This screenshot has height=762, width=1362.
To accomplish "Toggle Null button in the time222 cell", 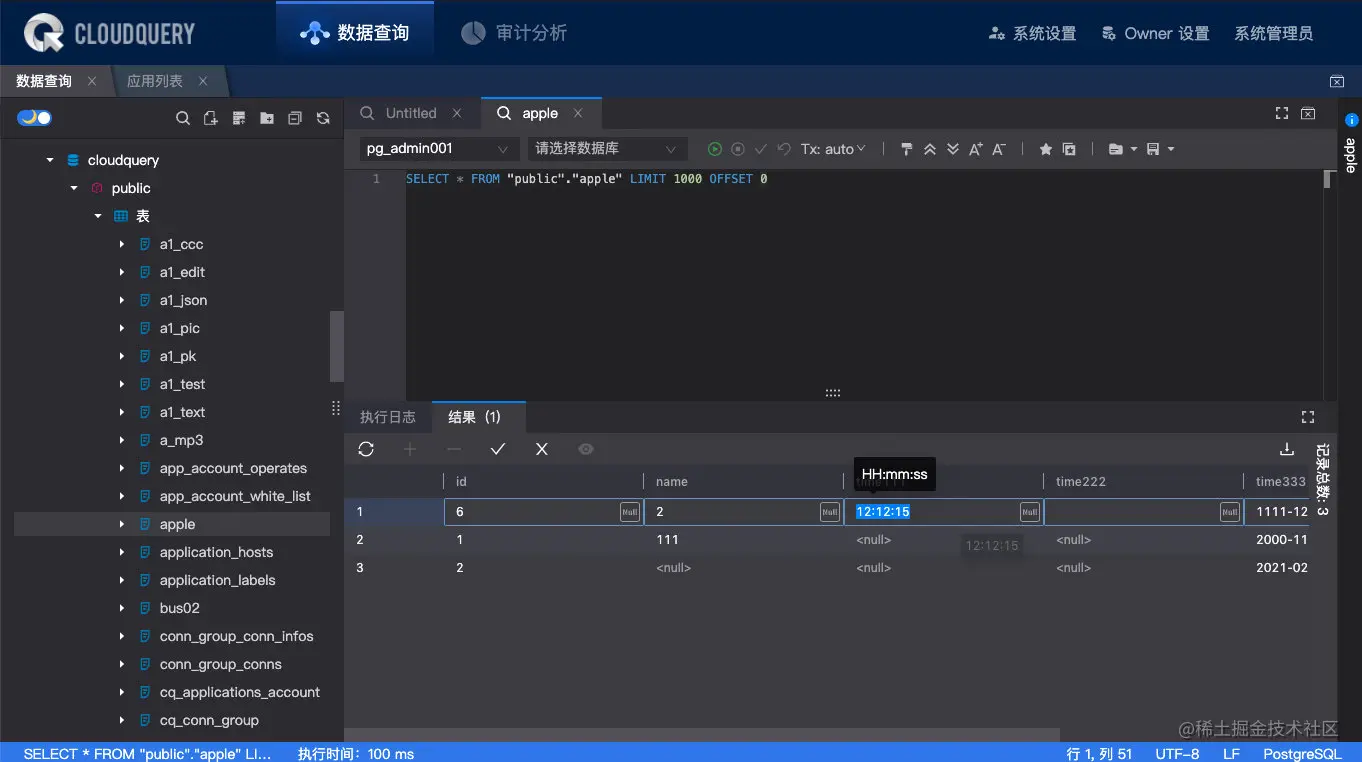I will [1230, 512].
